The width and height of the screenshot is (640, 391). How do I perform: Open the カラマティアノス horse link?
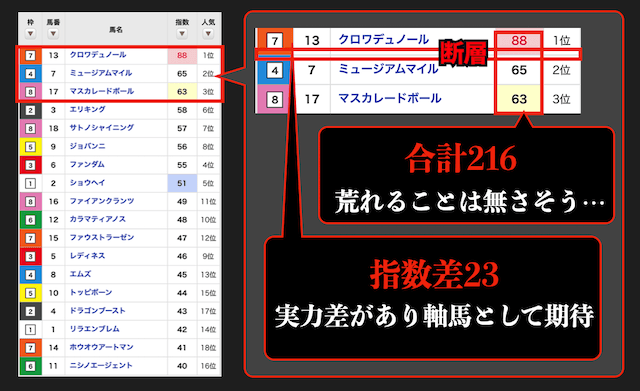point(98,219)
